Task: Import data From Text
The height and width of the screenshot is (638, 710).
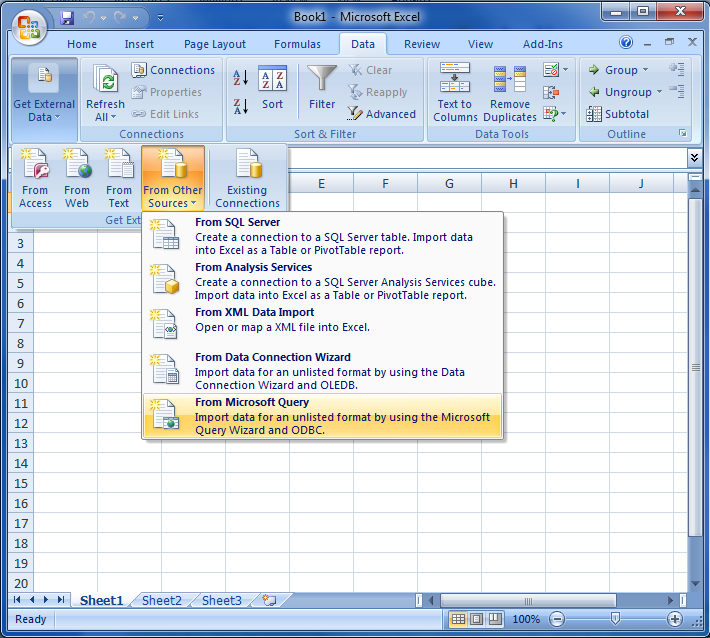Action: tap(119, 178)
